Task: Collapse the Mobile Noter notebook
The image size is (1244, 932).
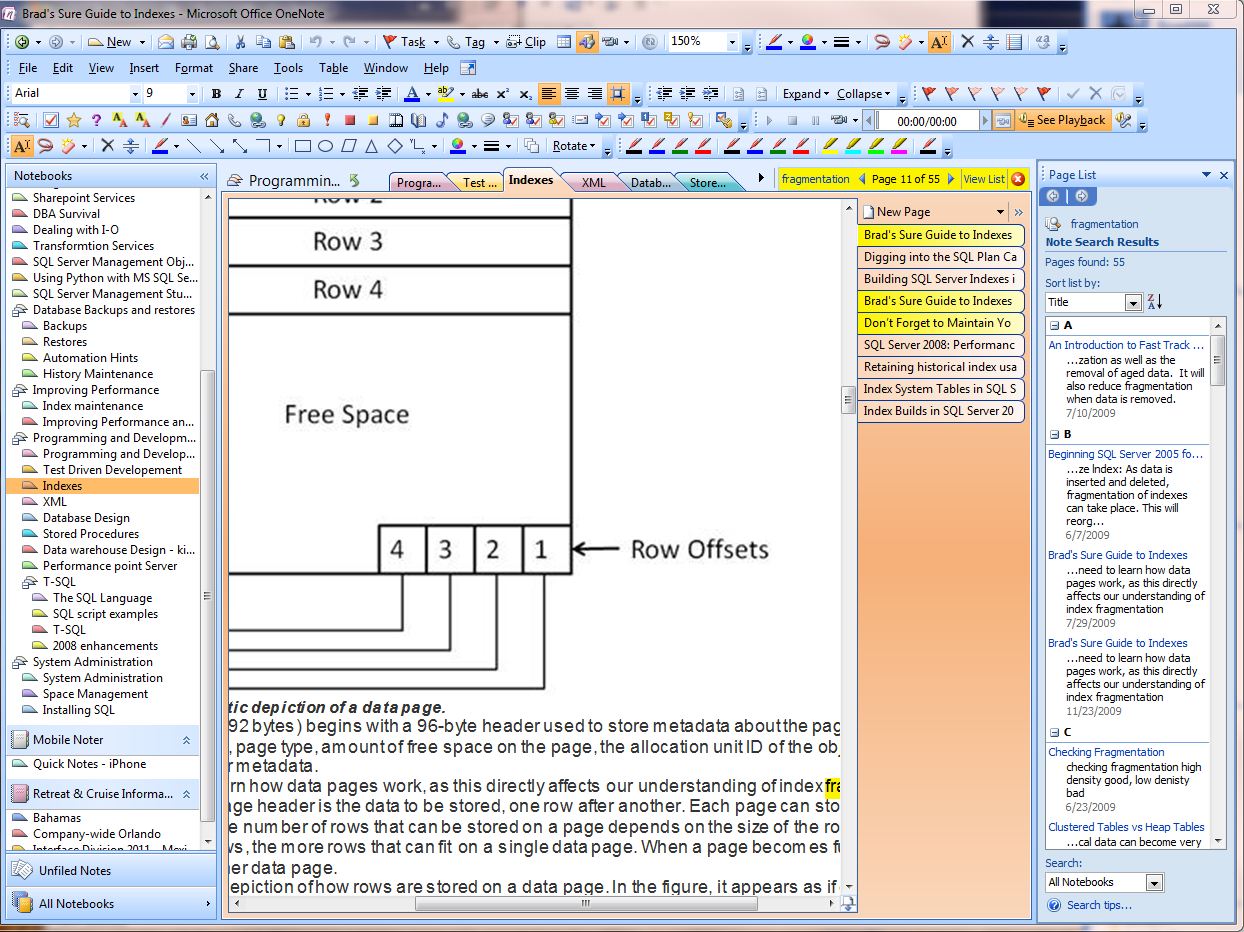Action: click(186, 740)
